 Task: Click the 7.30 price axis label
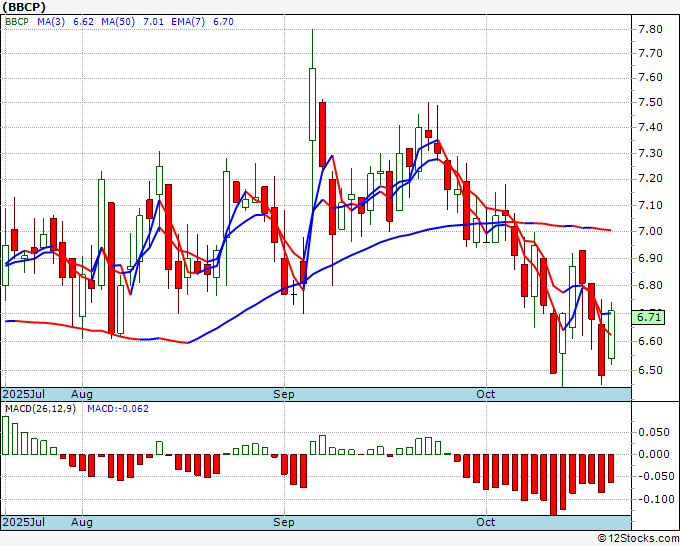click(650, 153)
